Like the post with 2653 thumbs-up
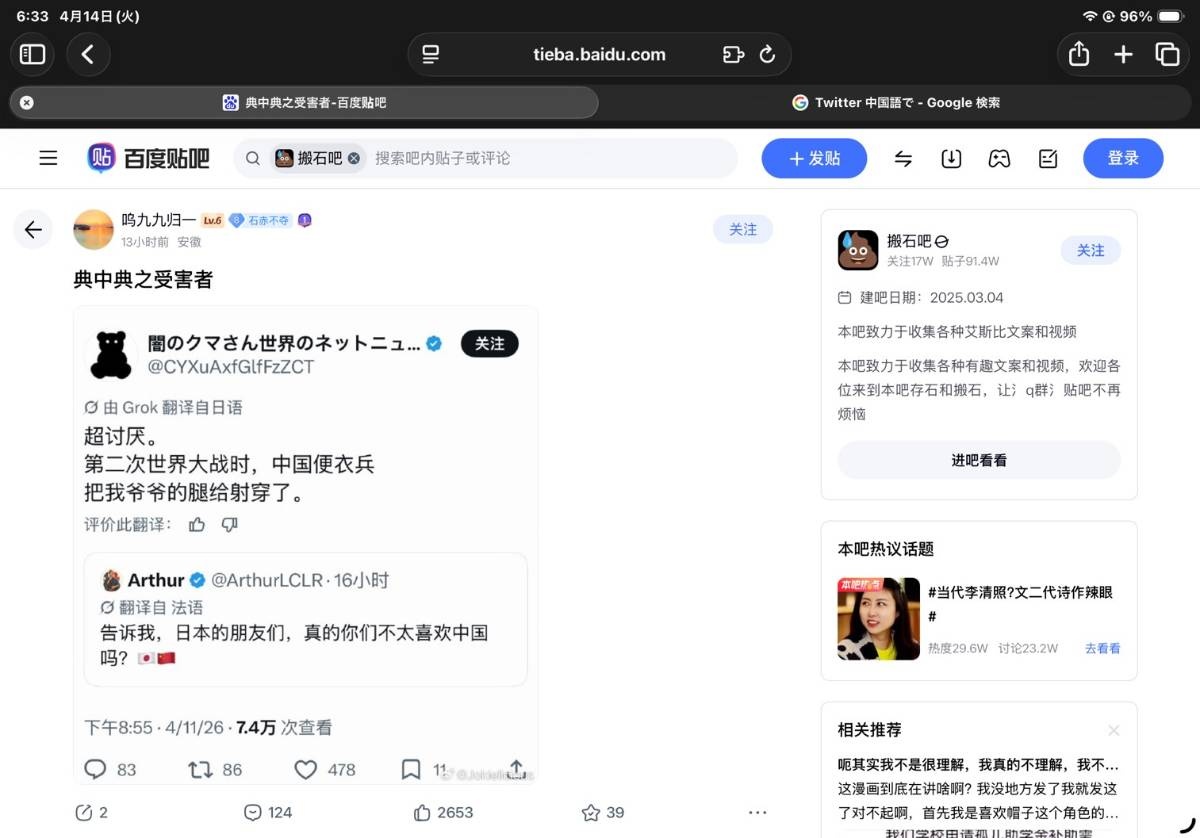 (423, 812)
